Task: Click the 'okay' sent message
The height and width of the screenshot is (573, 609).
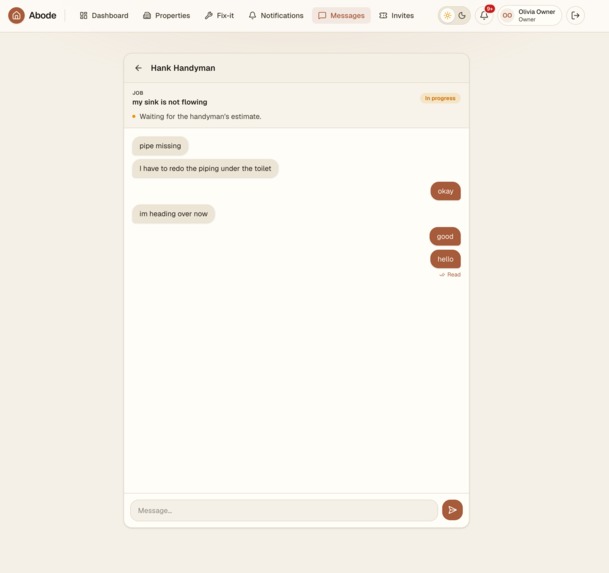Action: tap(445, 191)
